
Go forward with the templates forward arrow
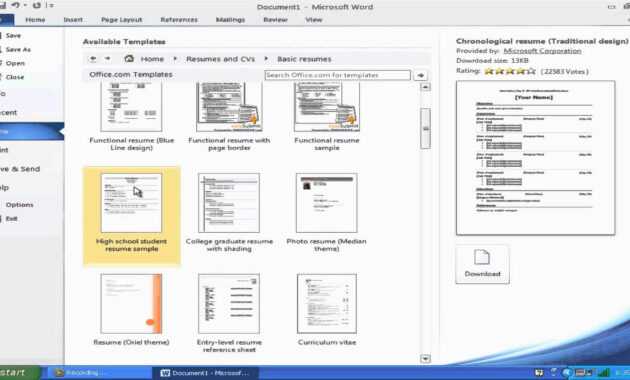click(107, 59)
